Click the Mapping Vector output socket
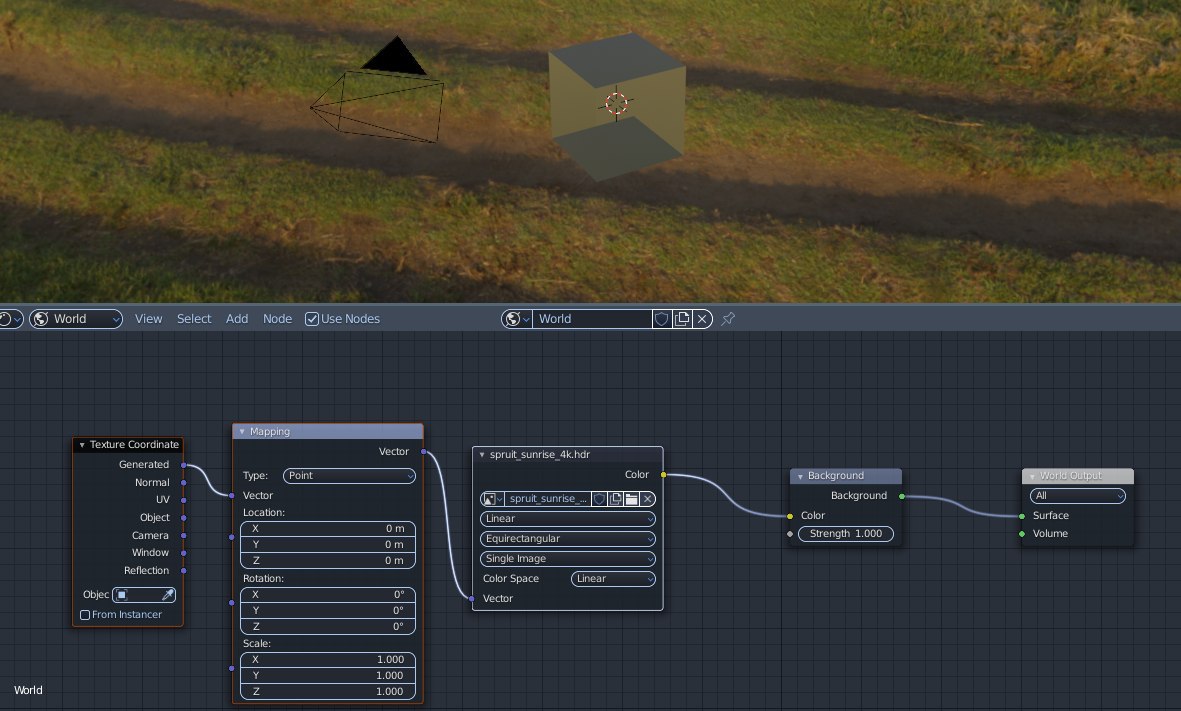The height and width of the screenshot is (711, 1181). pyautogui.click(x=424, y=451)
